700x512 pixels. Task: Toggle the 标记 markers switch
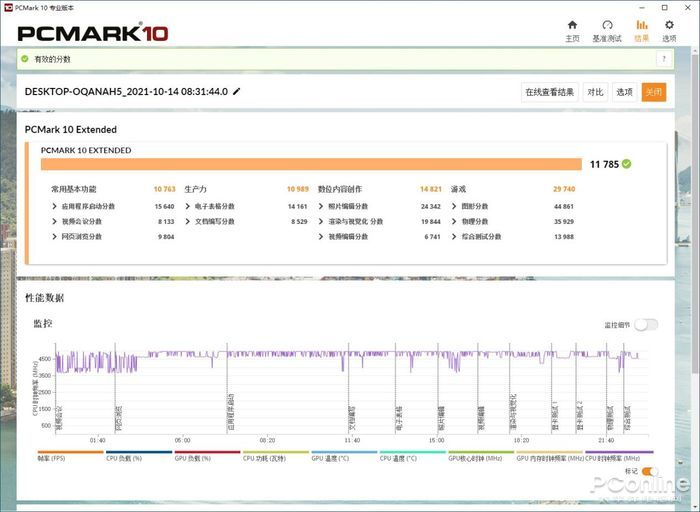point(649,471)
